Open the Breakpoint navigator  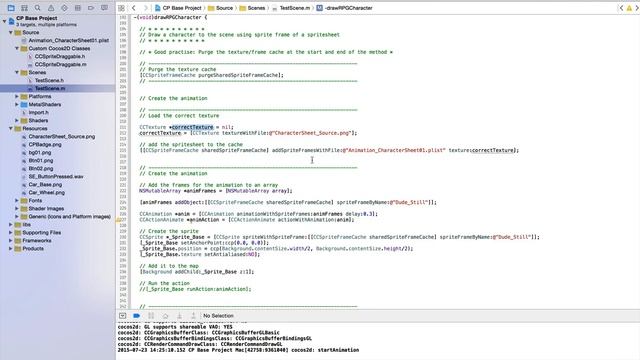[x=91, y=8]
